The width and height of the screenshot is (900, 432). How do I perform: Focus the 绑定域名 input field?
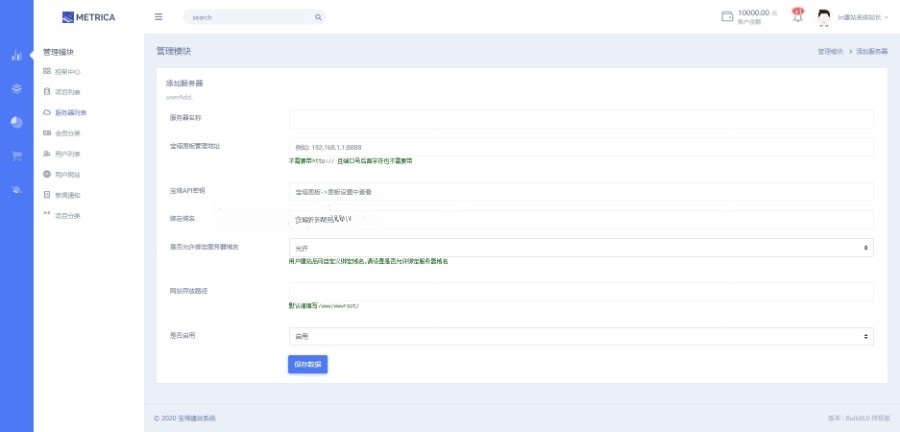(x=581, y=219)
